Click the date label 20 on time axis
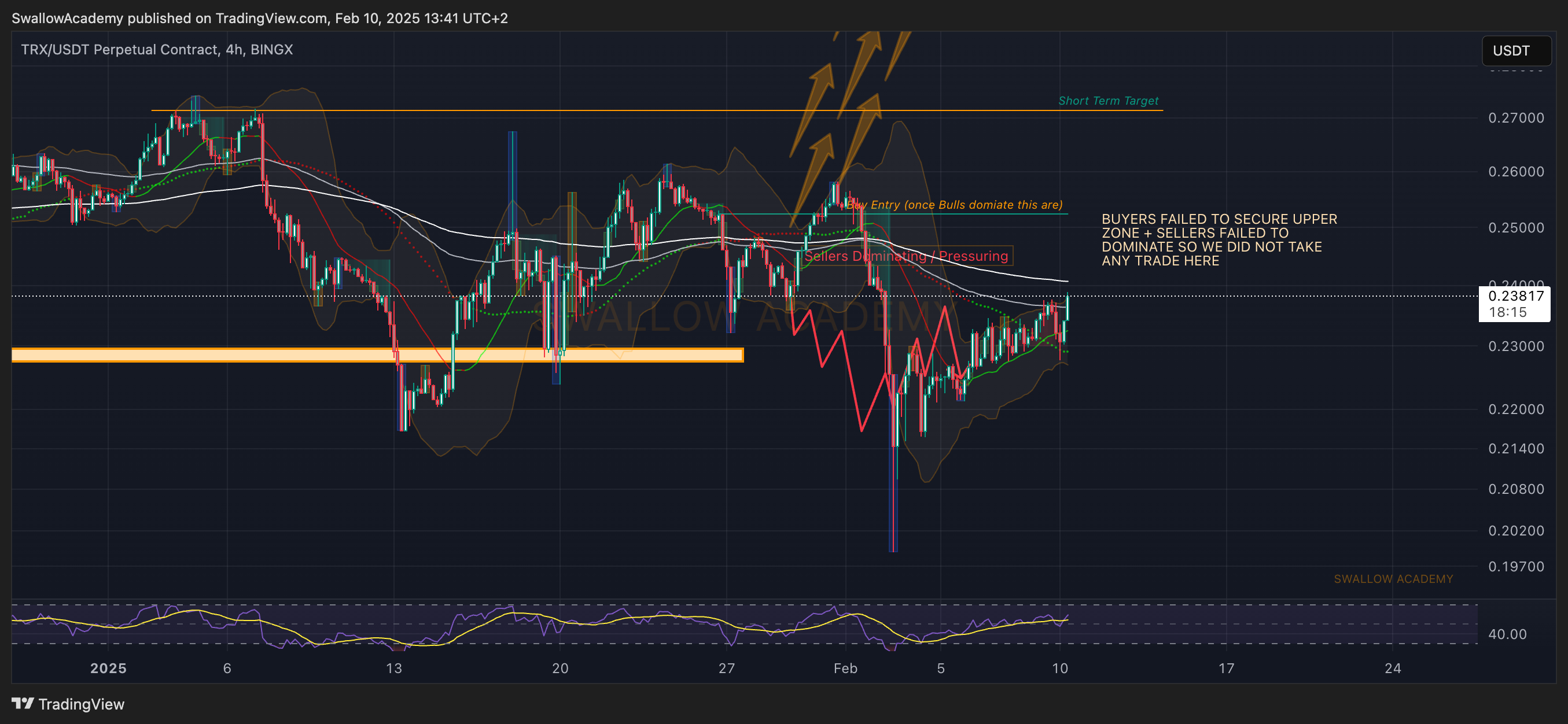The width and height of the screenshot is (1568, 724). [x=560, y=668]
